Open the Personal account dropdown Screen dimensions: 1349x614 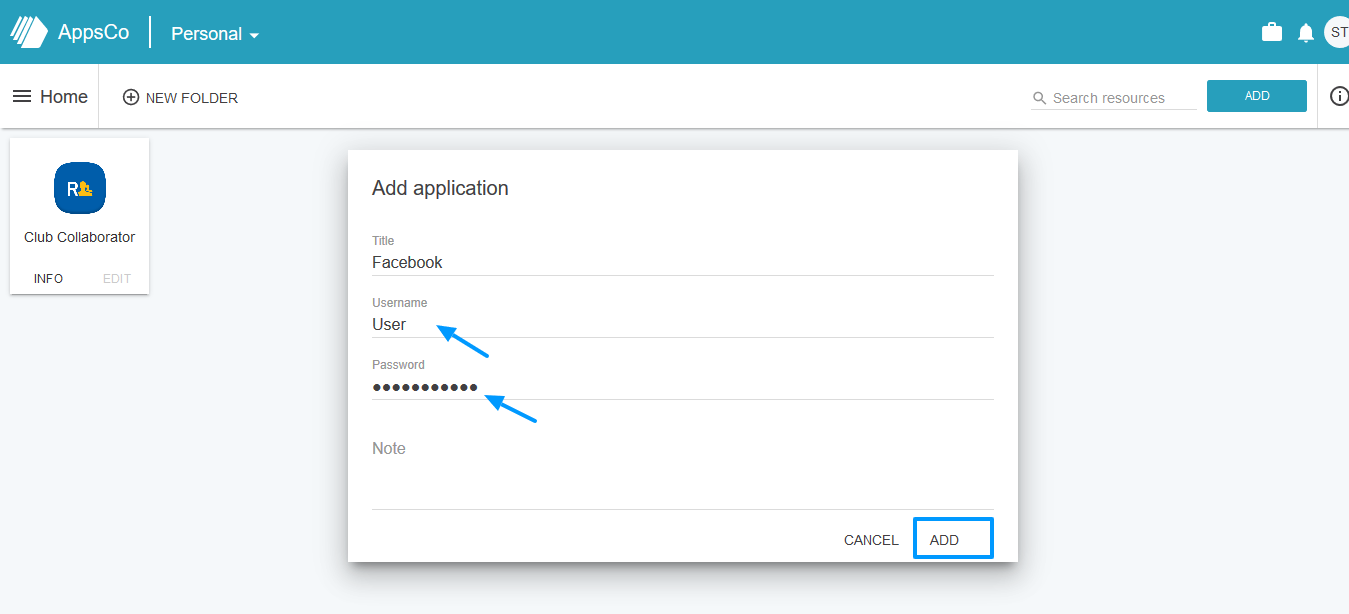pos(215,33)
